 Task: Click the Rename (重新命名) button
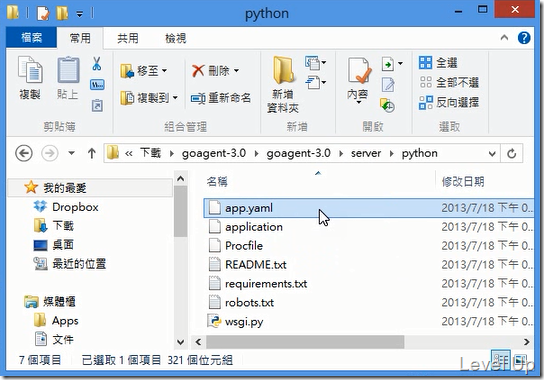[221, 98]
